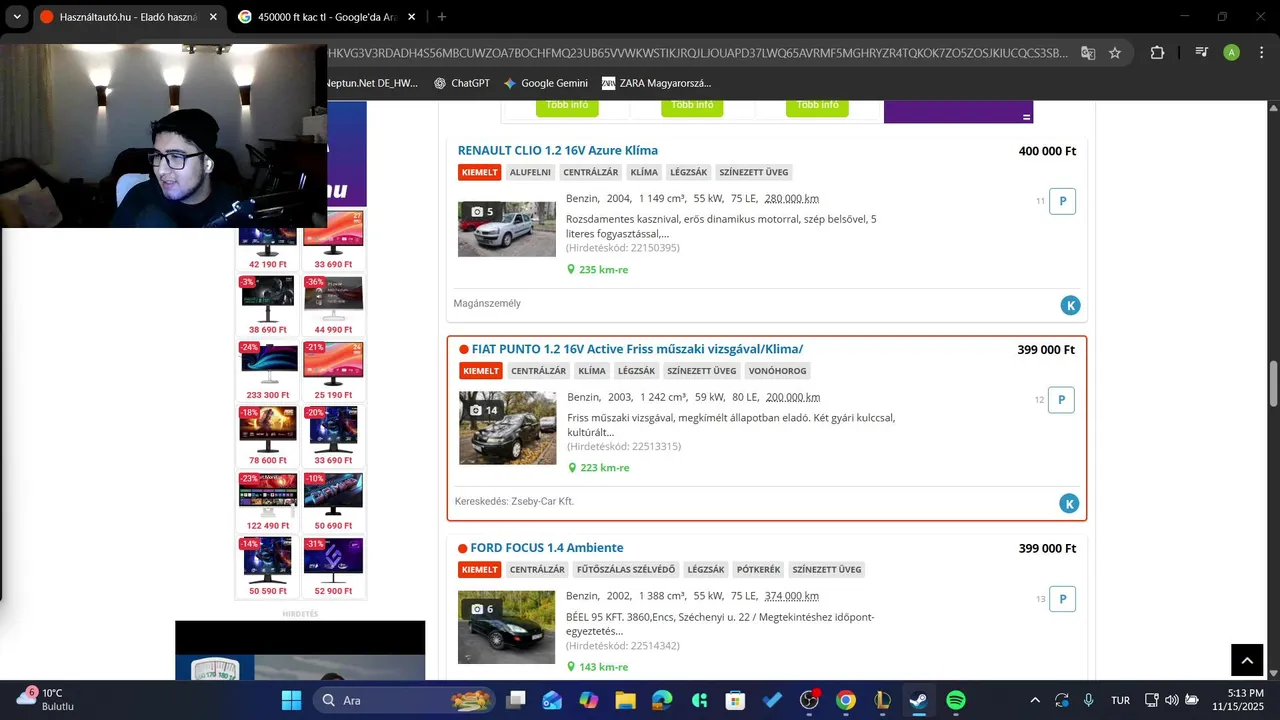Switch to Használtautó.hu tab

tap(128, 17)
